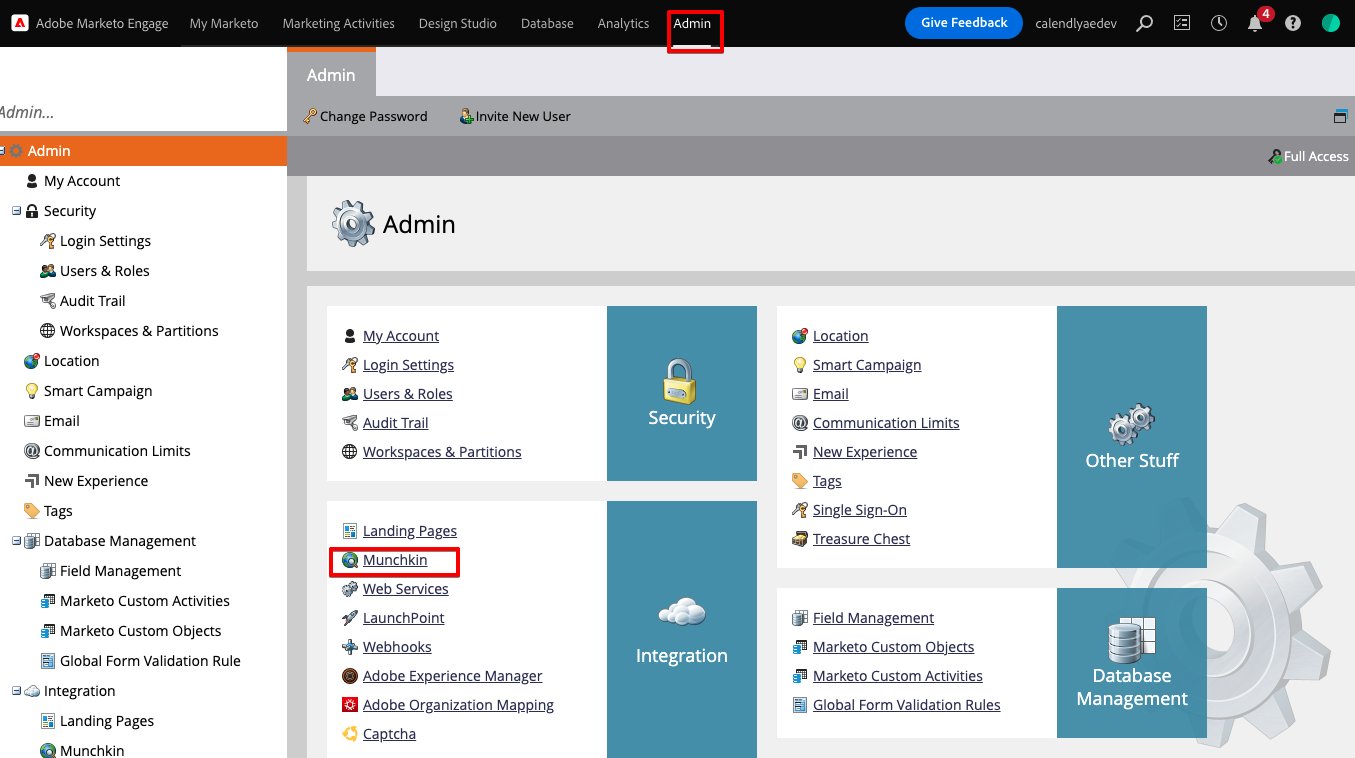
Task: Click the Security padlock tile
Action: [681, 393]
